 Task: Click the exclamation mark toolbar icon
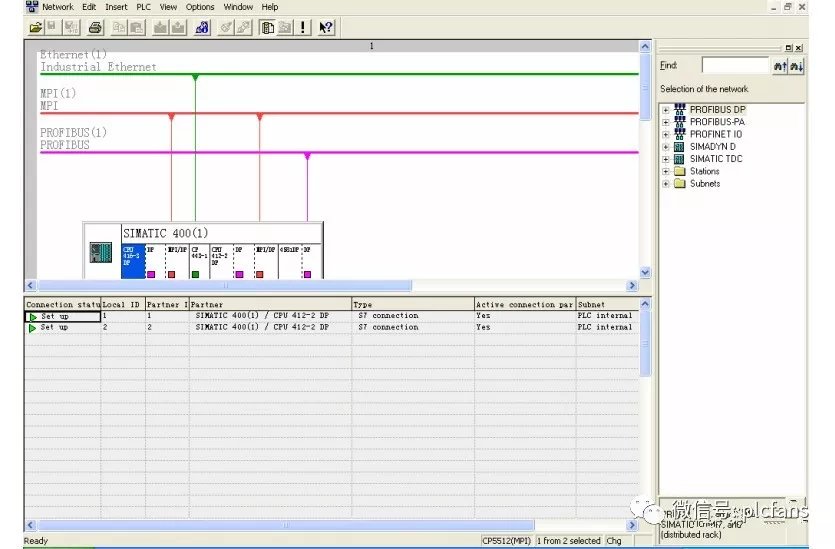[304, 28]
